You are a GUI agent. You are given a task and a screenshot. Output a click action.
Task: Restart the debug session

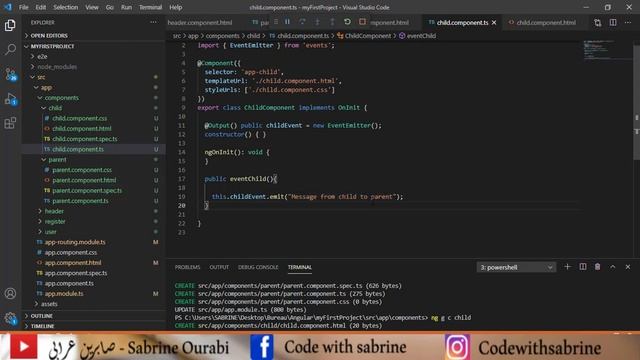coord(347,22)
